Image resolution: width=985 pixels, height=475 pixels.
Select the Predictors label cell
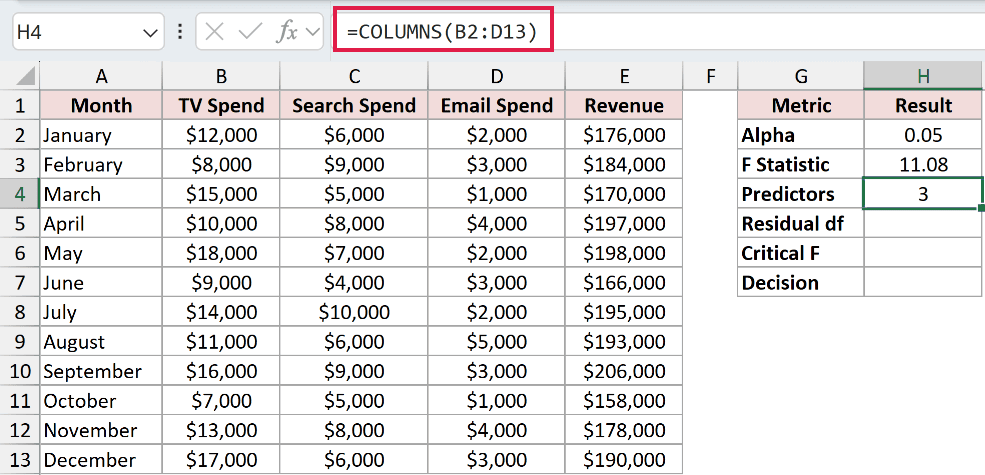tap(801, 194)
